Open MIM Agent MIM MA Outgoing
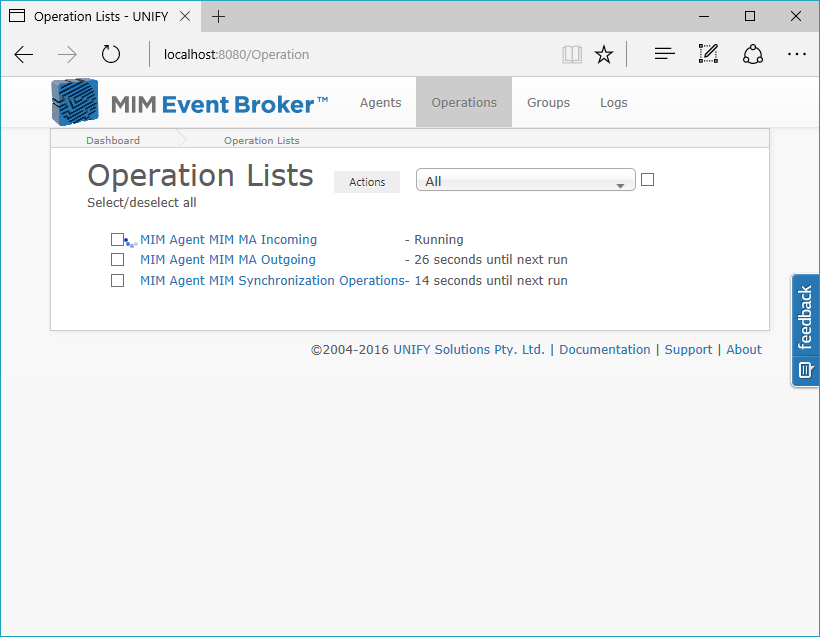820x637 pixels. [x=227, y=259]
